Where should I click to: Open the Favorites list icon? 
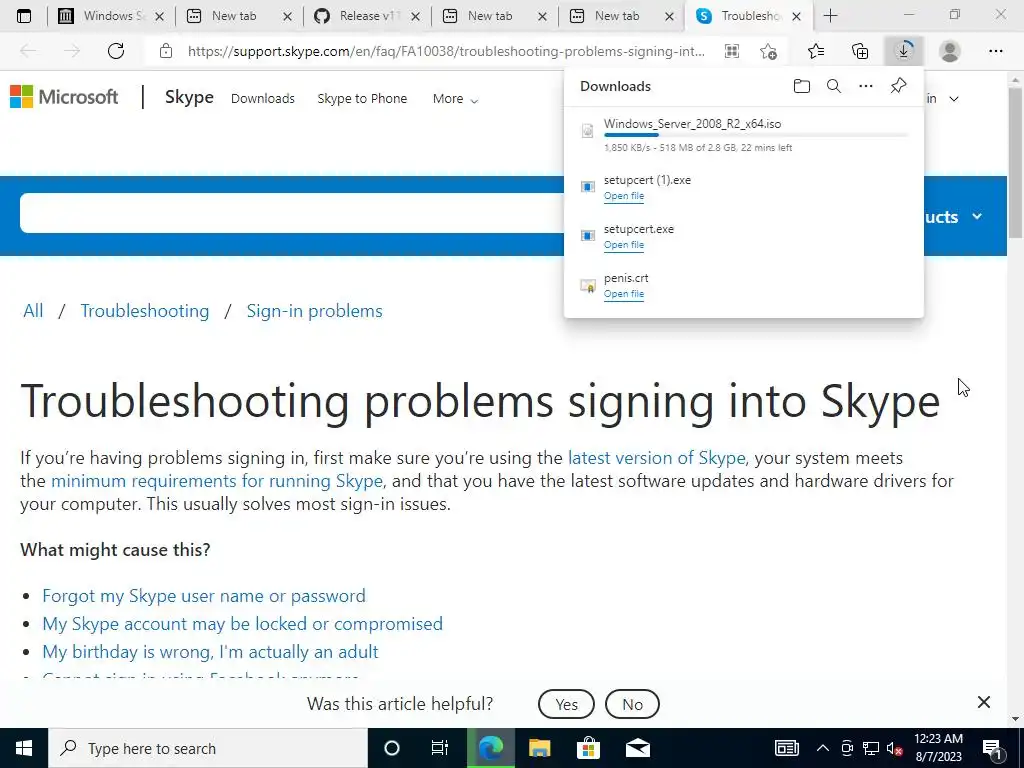[x=816, y=51]
